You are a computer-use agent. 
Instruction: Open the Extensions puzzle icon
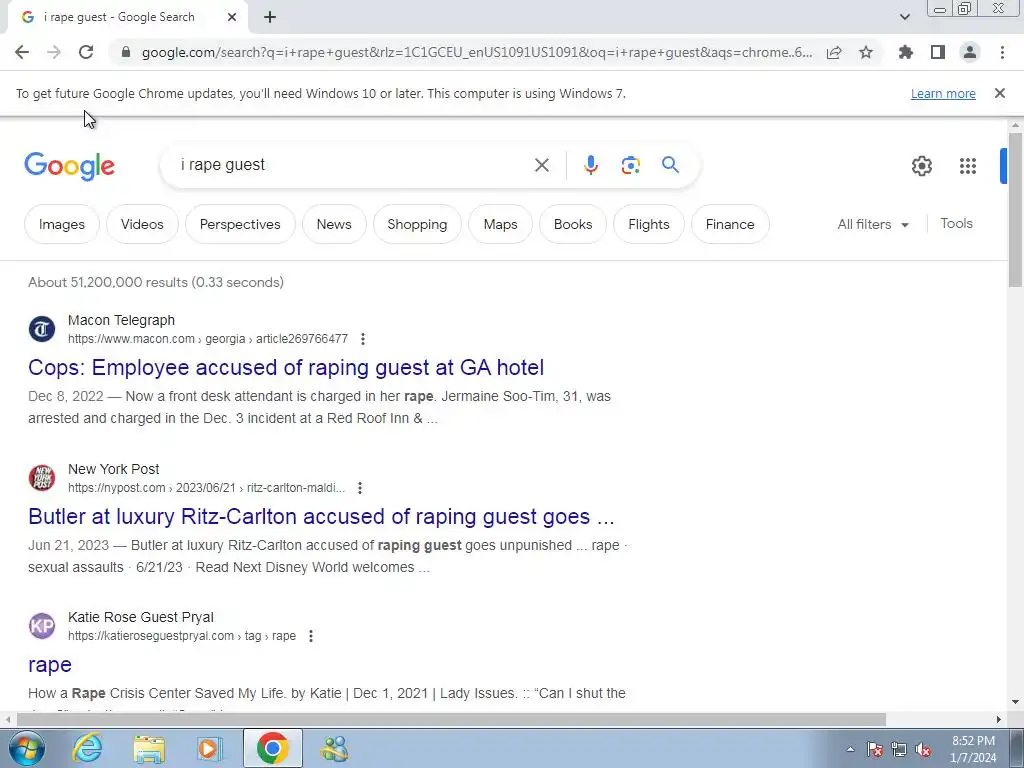coord(905,52)
